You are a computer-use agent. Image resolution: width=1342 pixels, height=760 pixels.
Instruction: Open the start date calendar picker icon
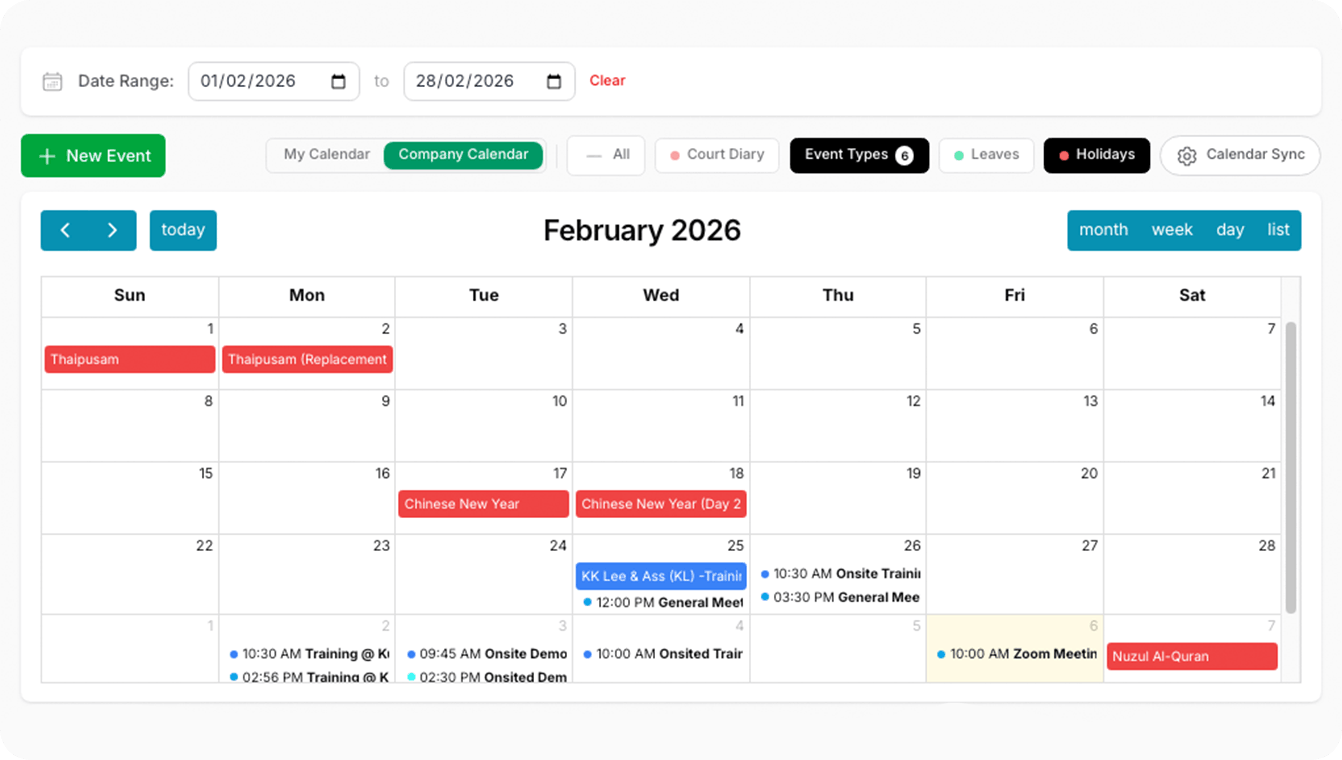[339, 82]
